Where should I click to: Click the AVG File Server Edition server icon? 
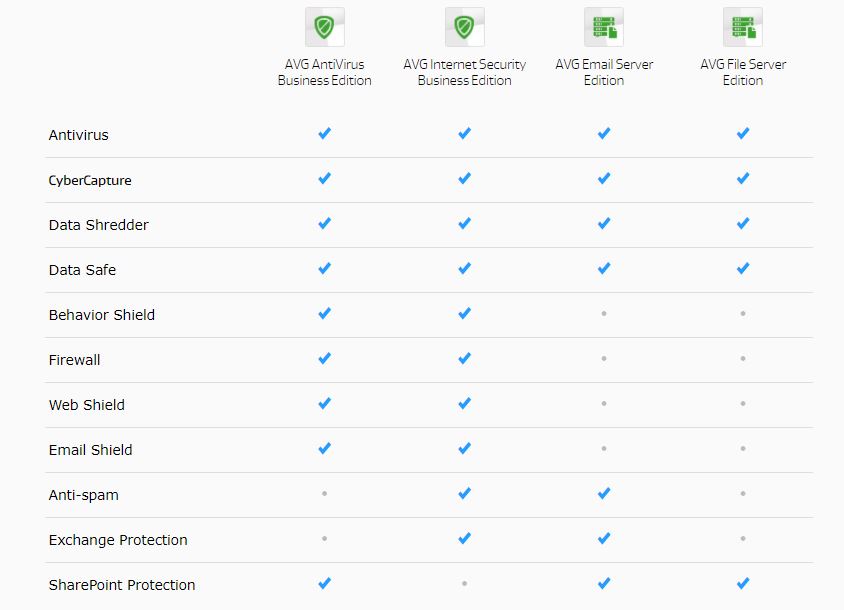[x=743, y=27]
